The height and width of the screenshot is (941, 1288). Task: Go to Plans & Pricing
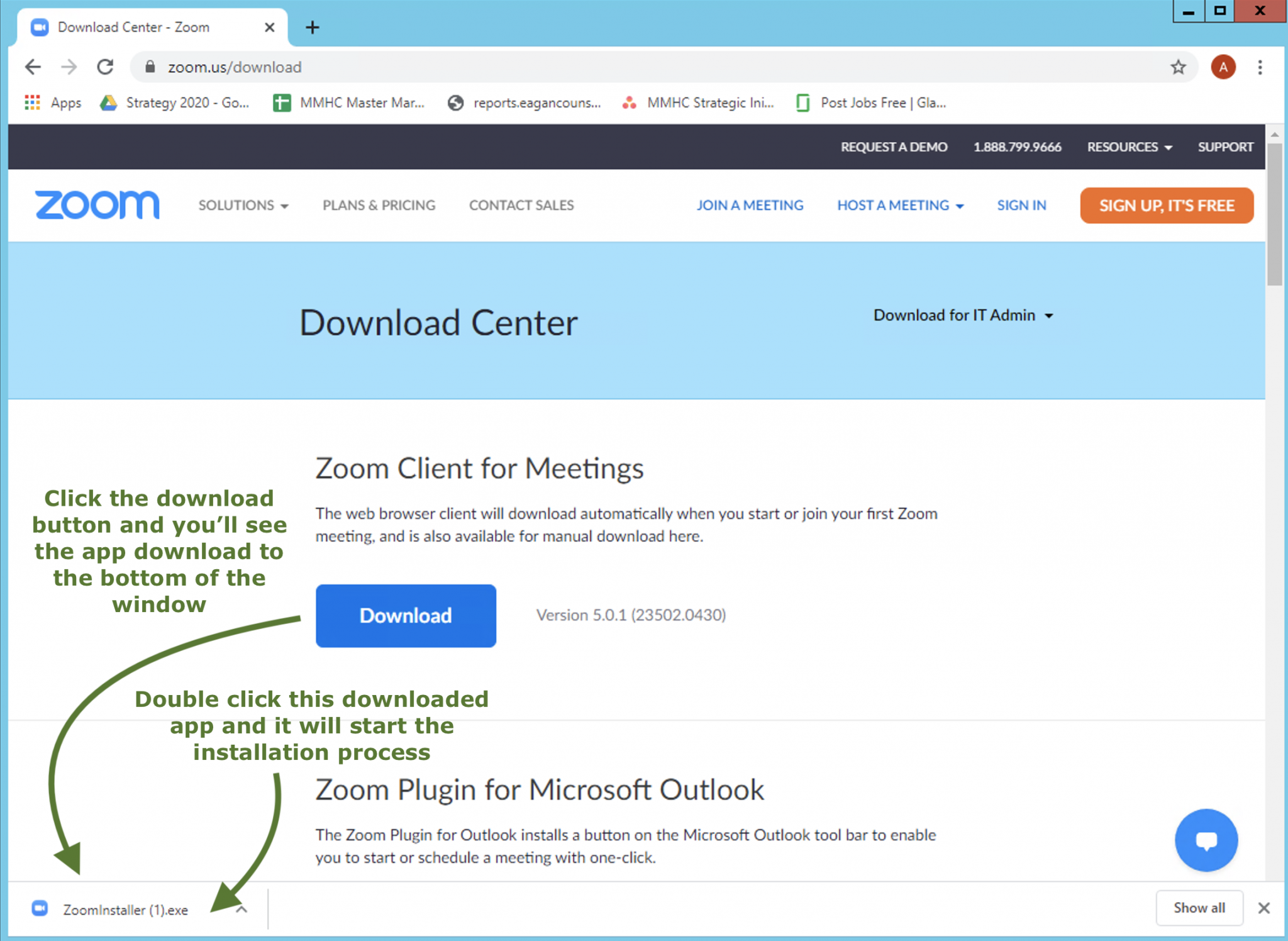pos(379,205)
